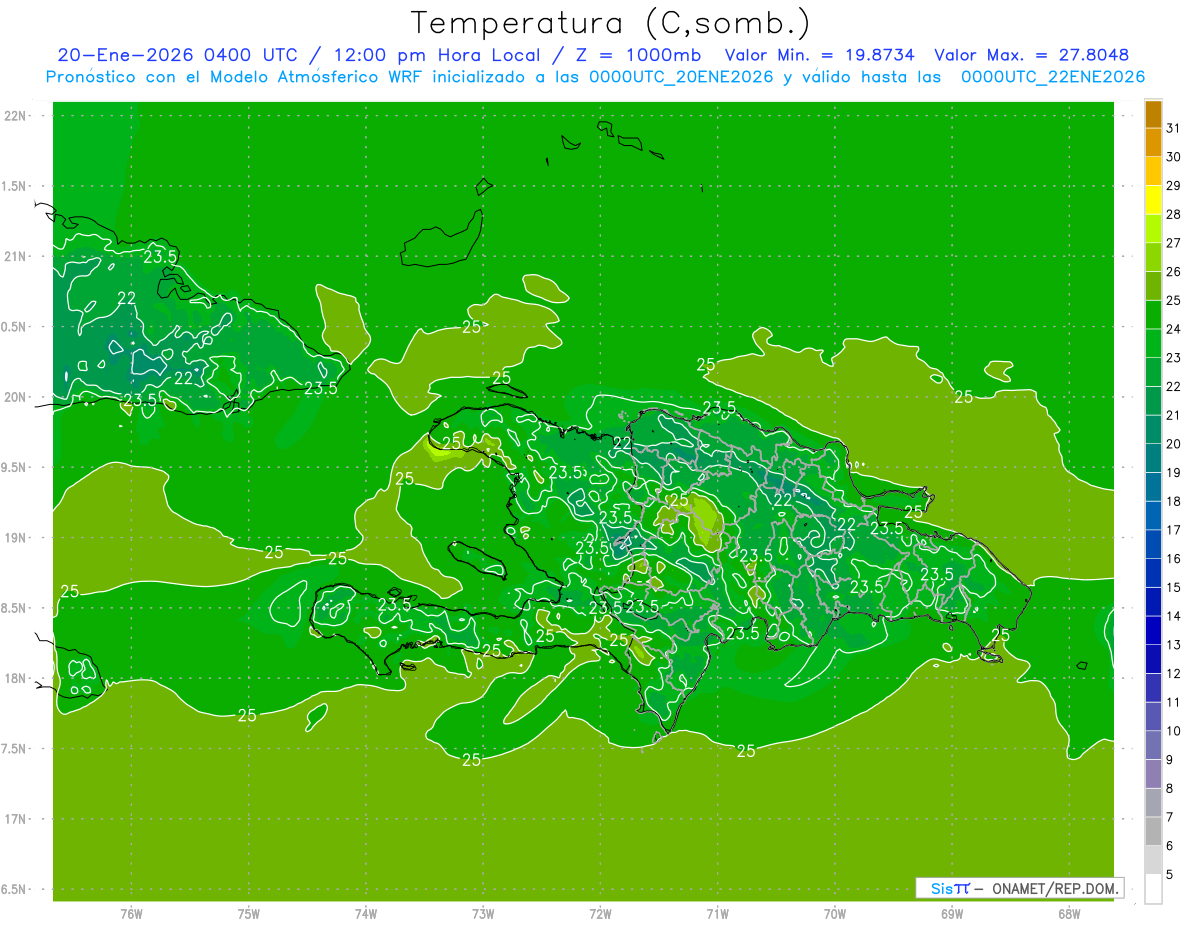Click the "20N" latitude axis label
The height and width of the screenshot is (927, 1200).
pyautogui.click(x=17, y=397)
